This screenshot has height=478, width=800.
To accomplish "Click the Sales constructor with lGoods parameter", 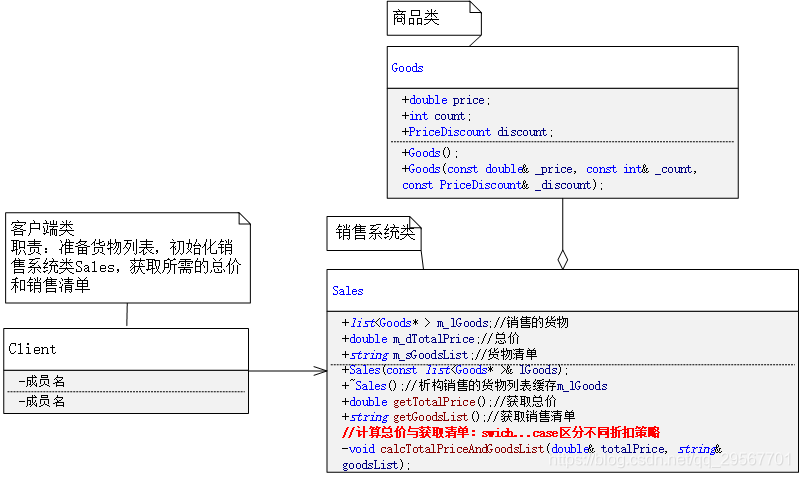I will tap(455, 370).
